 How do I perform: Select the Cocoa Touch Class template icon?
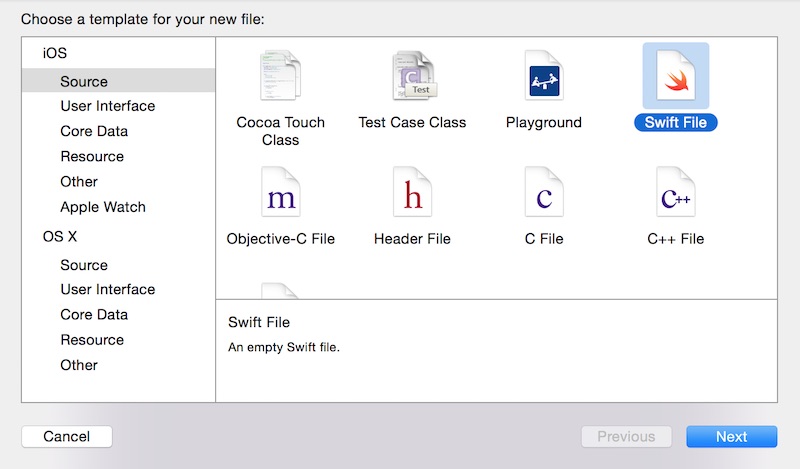point(280,77)
